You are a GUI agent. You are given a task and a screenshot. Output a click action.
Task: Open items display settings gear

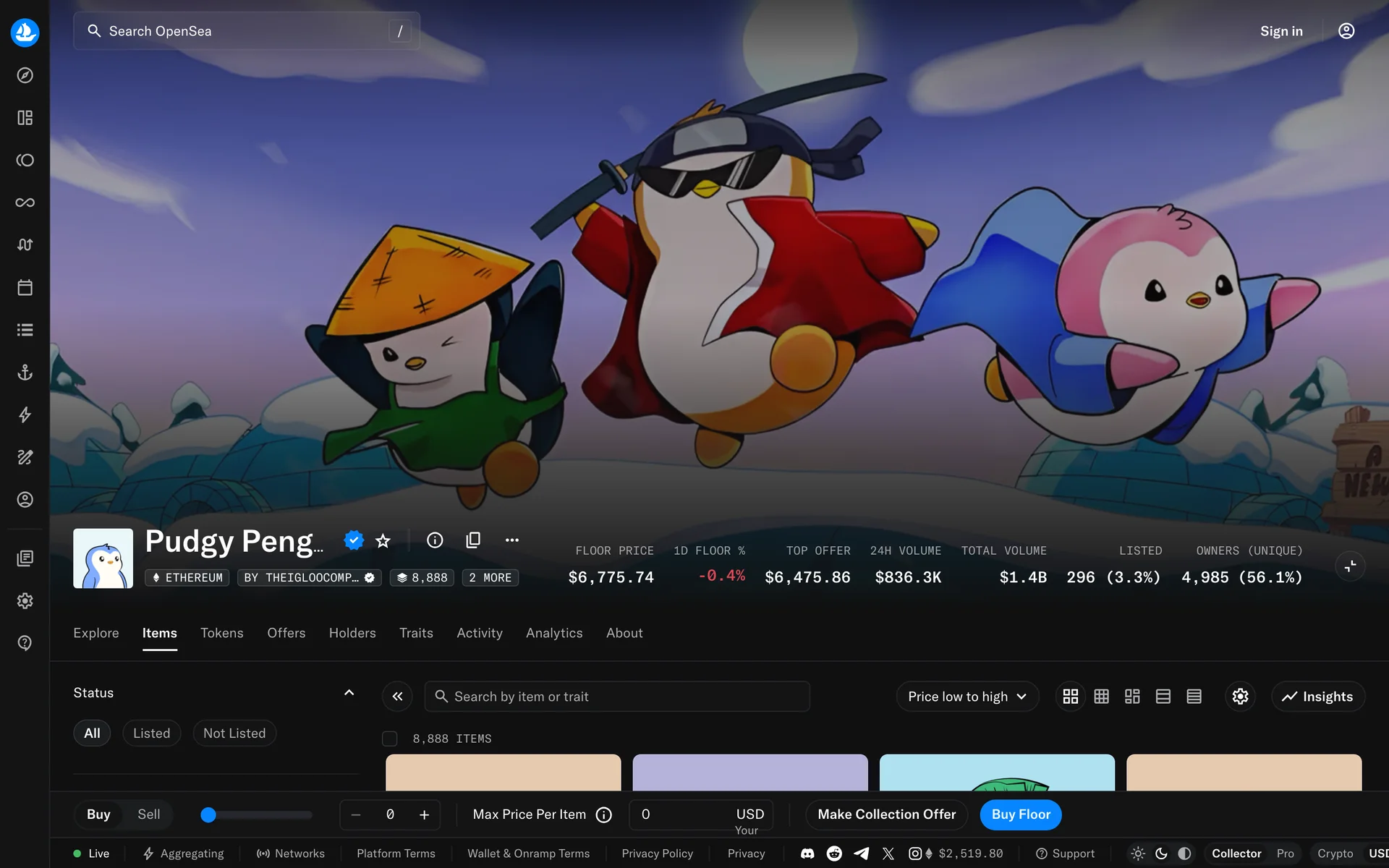(x=1240, y=697)
